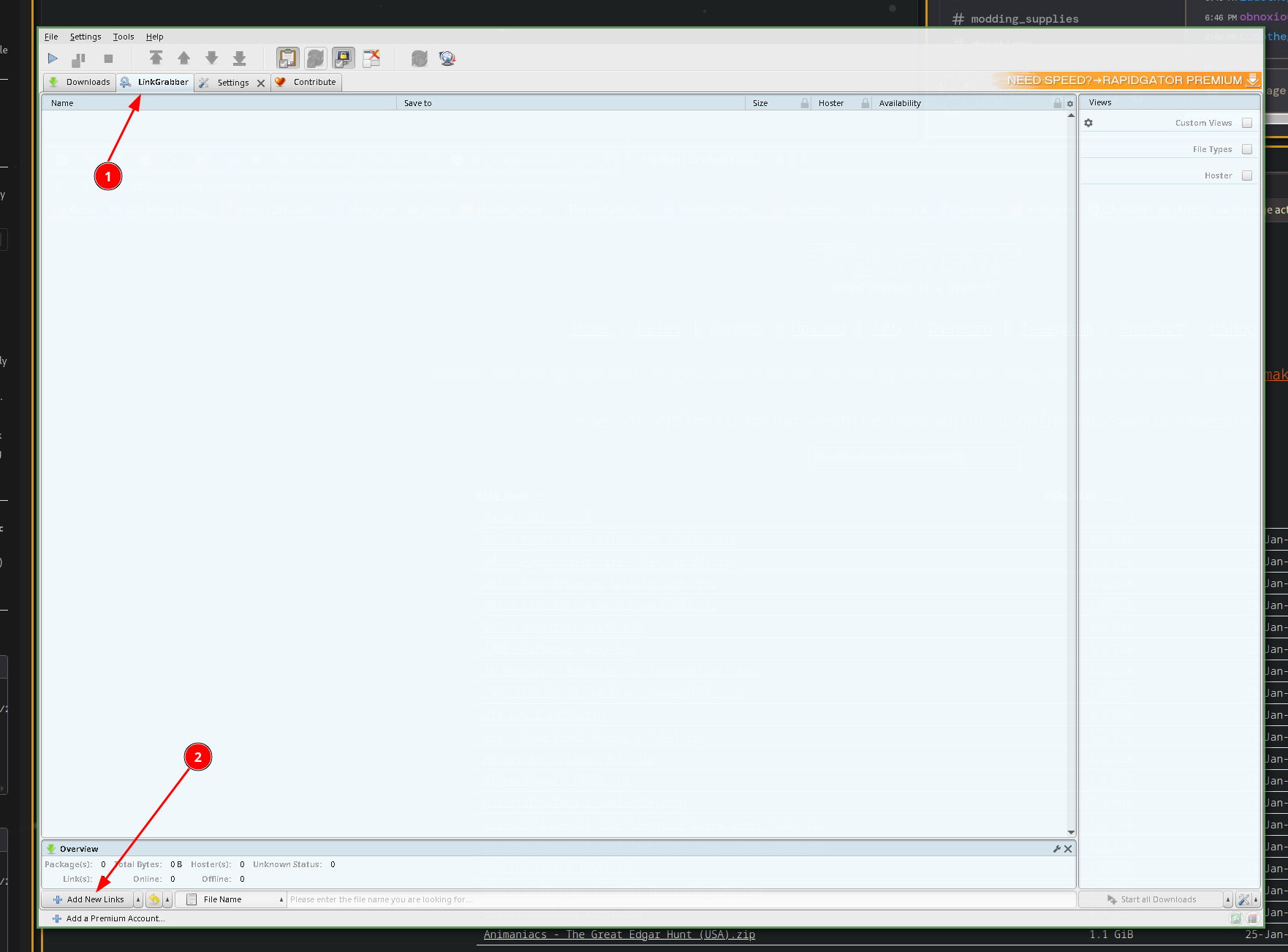Viewport: 1288px width, 952px height.
Task: Enable the Custom Views checkbox
Action: (1247, 123)
